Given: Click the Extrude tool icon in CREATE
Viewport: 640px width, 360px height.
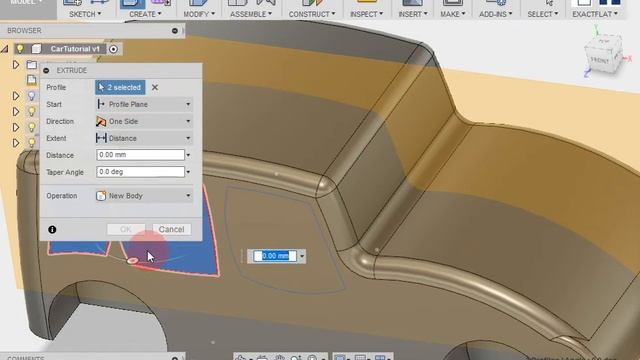Looking at the screenshot, I should (x=132, y=4).
